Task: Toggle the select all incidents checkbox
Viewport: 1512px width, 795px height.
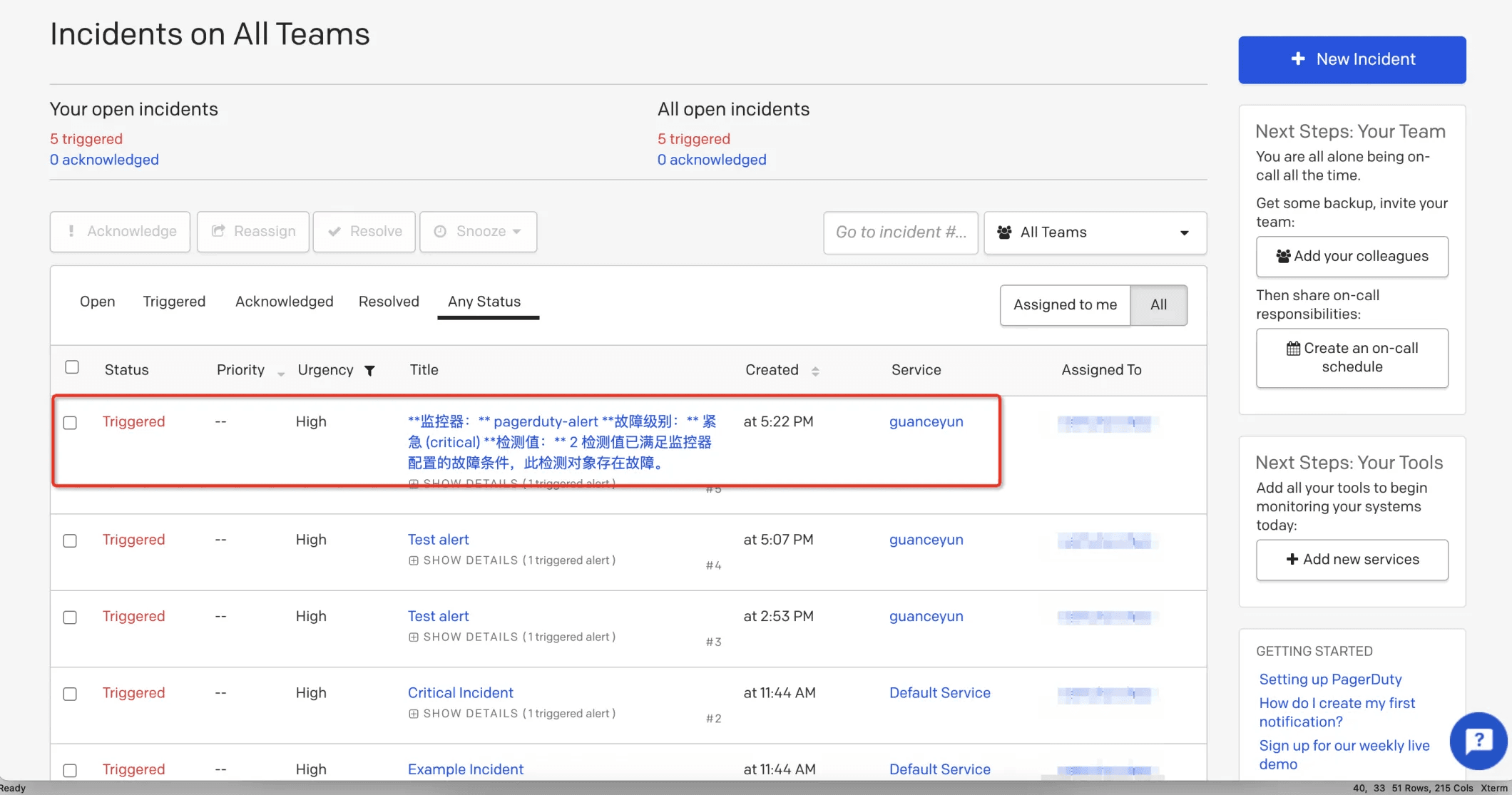Action: click(x=71, y=367)
